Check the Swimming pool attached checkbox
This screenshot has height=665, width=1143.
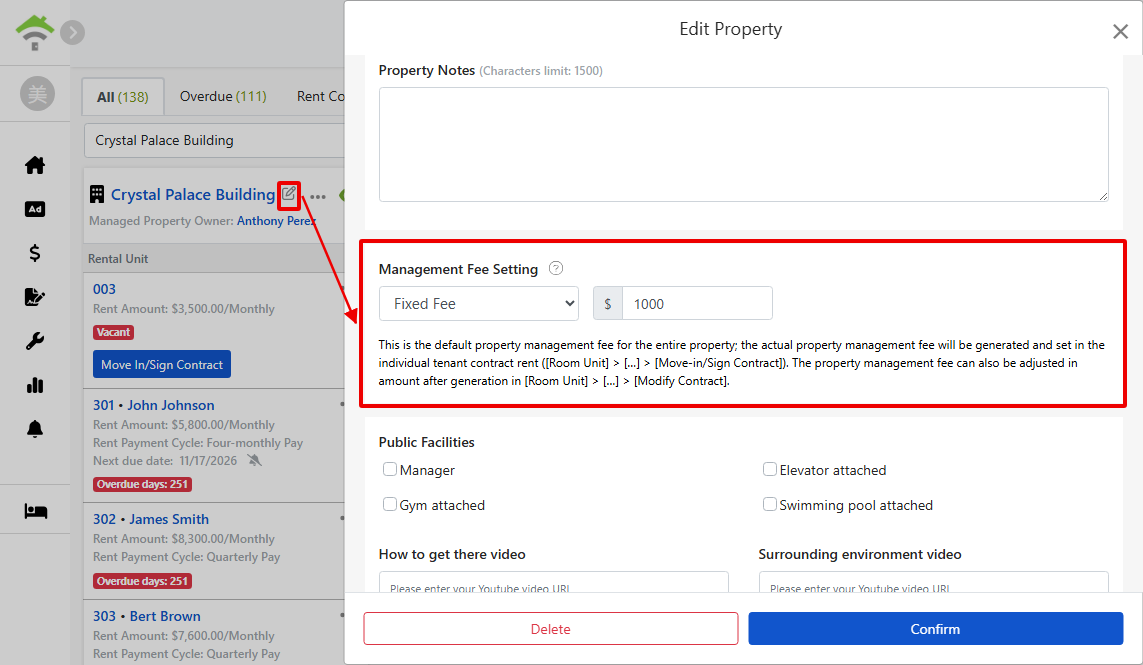point(770,504)
